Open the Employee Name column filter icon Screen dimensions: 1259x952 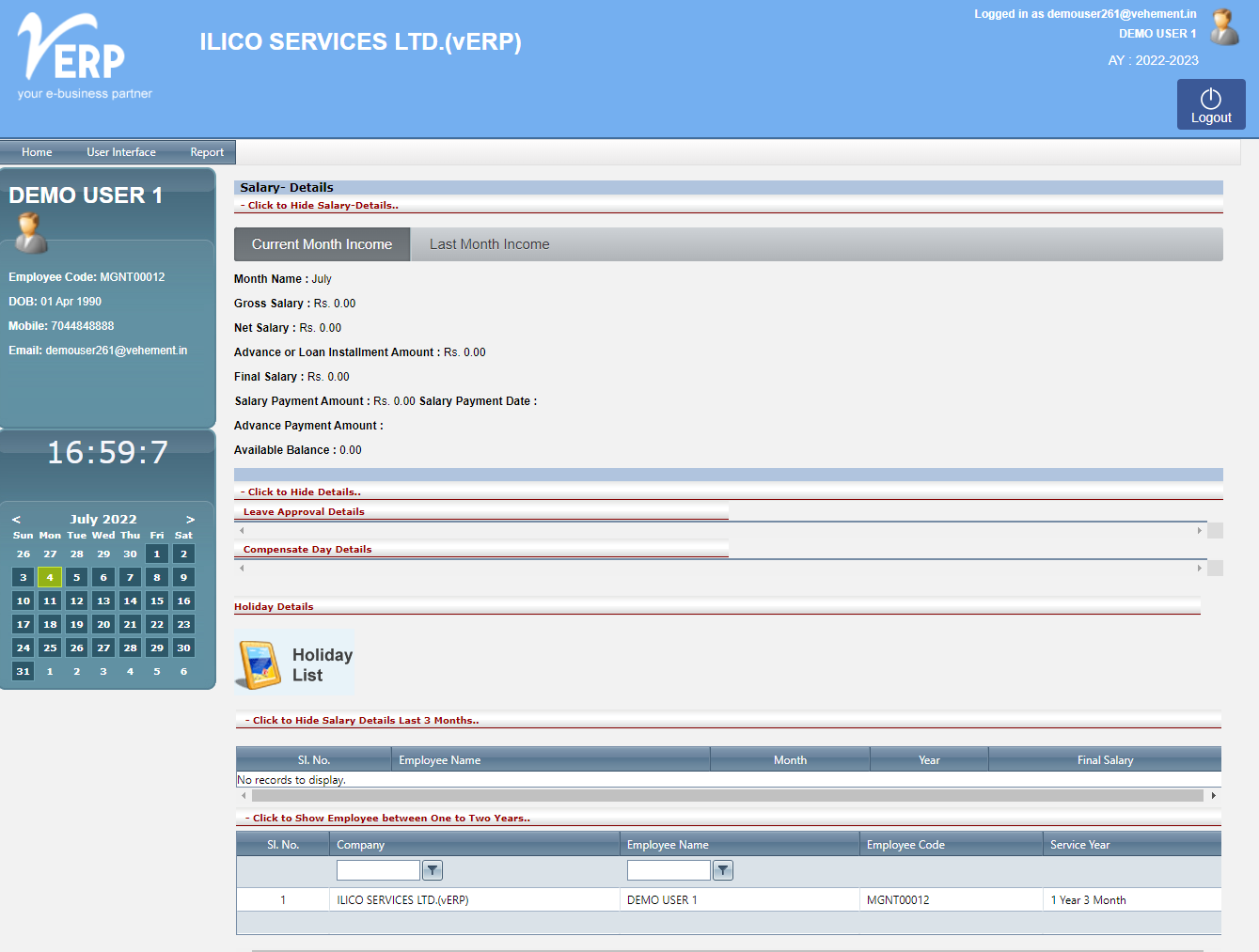click(x=723, y=870)
